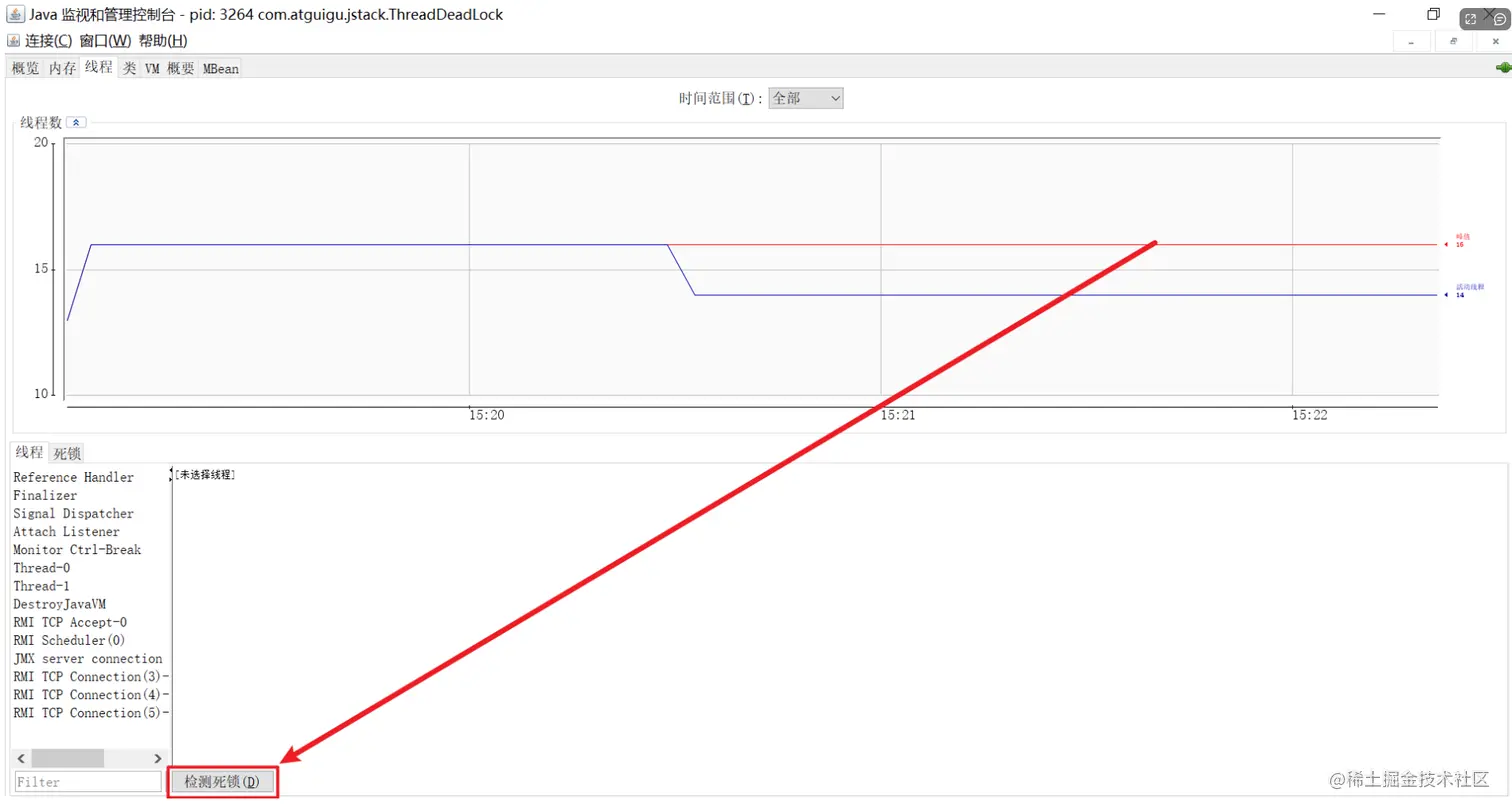Close the inner window with its x button
The image size is (1512, 812).
[x=1494, y=42]
